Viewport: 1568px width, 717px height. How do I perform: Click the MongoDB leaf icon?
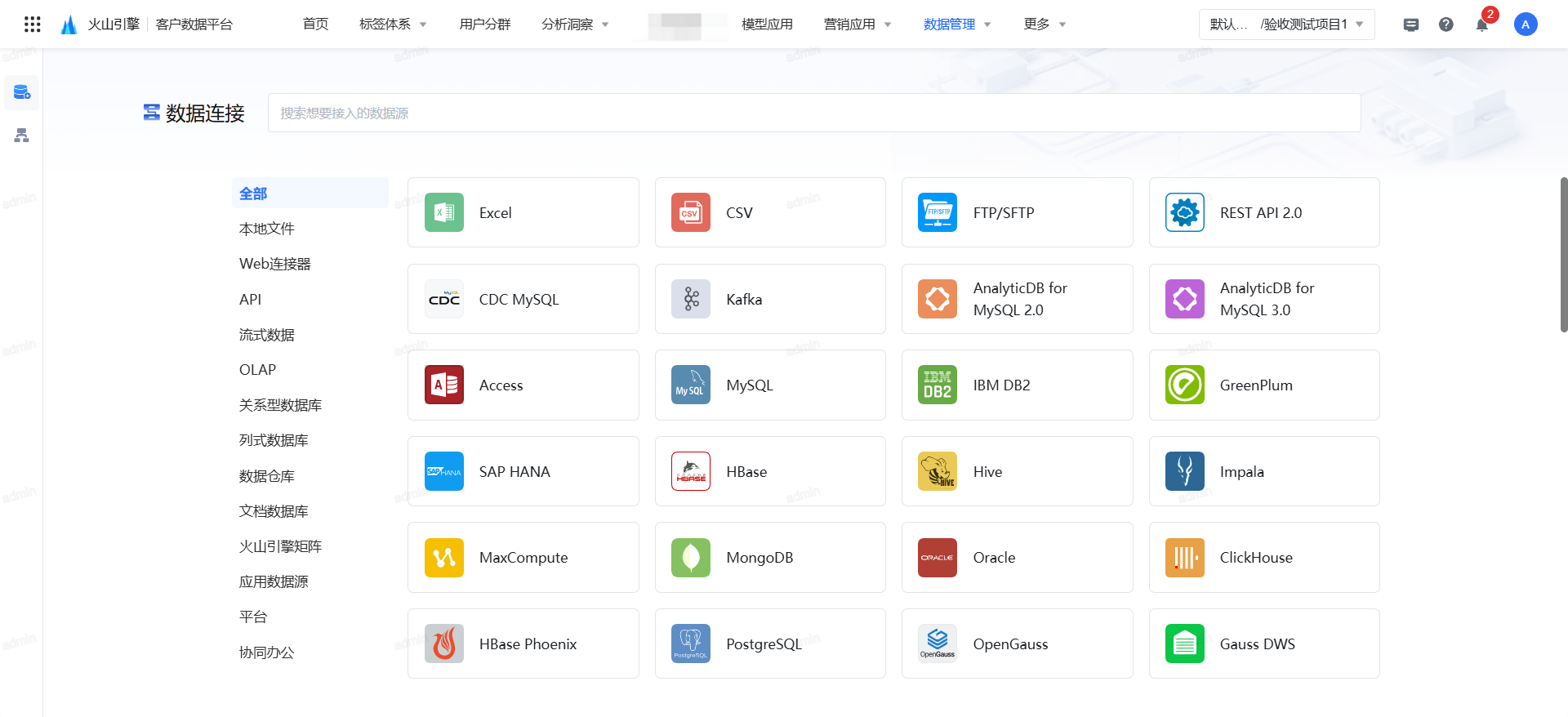tap(691, 558)
